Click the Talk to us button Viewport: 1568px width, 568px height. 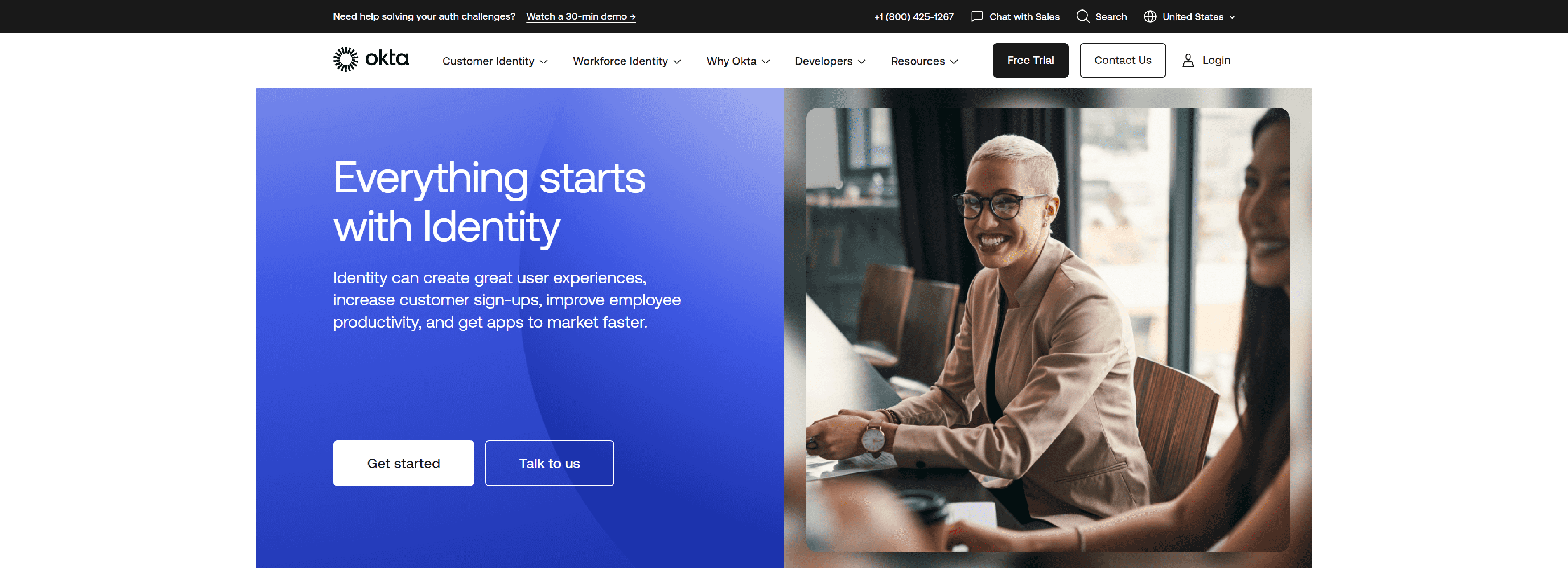click(x=549, y=463)
